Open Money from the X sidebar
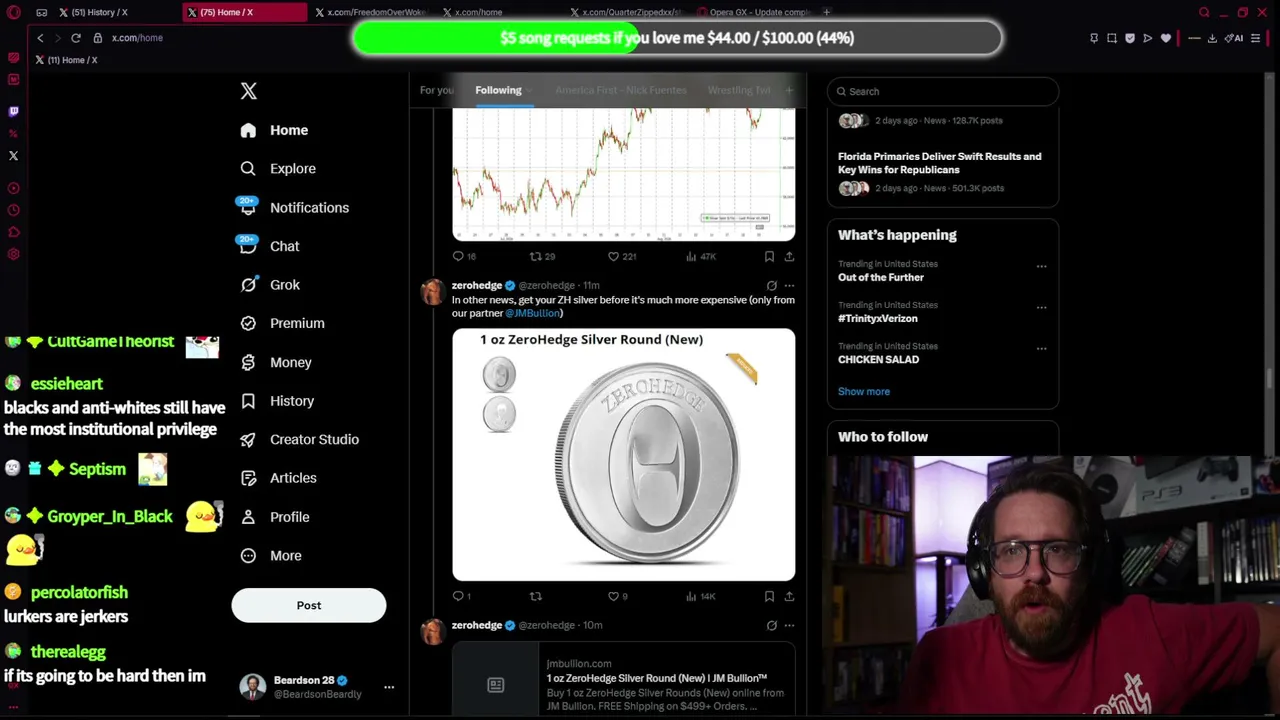 pos(276,362)
